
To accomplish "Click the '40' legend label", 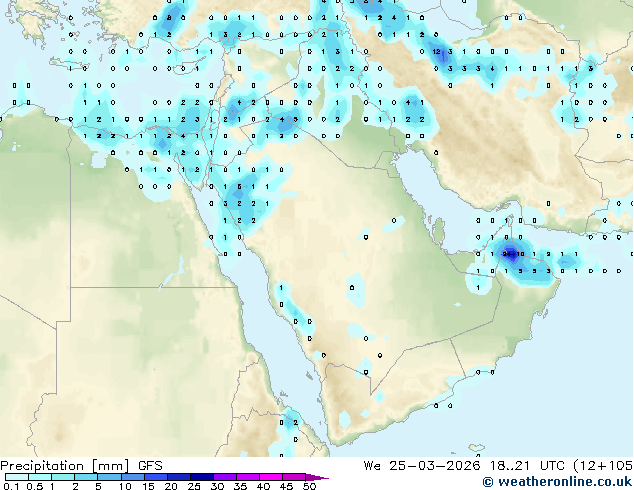I will point(263,486).
